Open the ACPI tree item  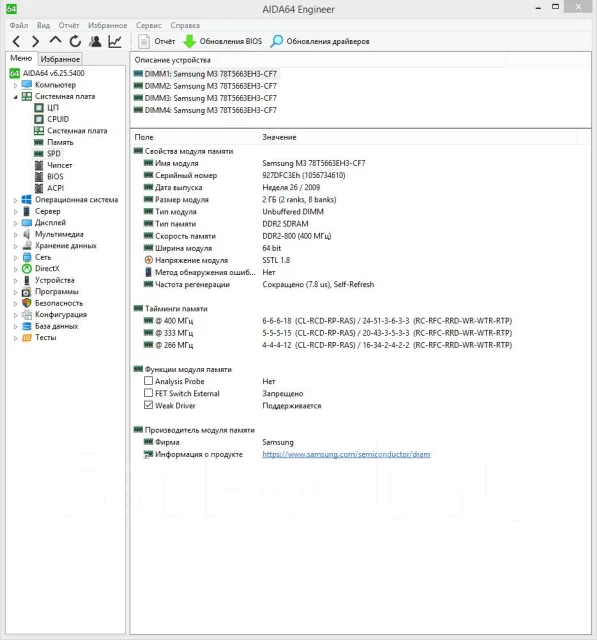pyautogui.click(x=55, y=188)
